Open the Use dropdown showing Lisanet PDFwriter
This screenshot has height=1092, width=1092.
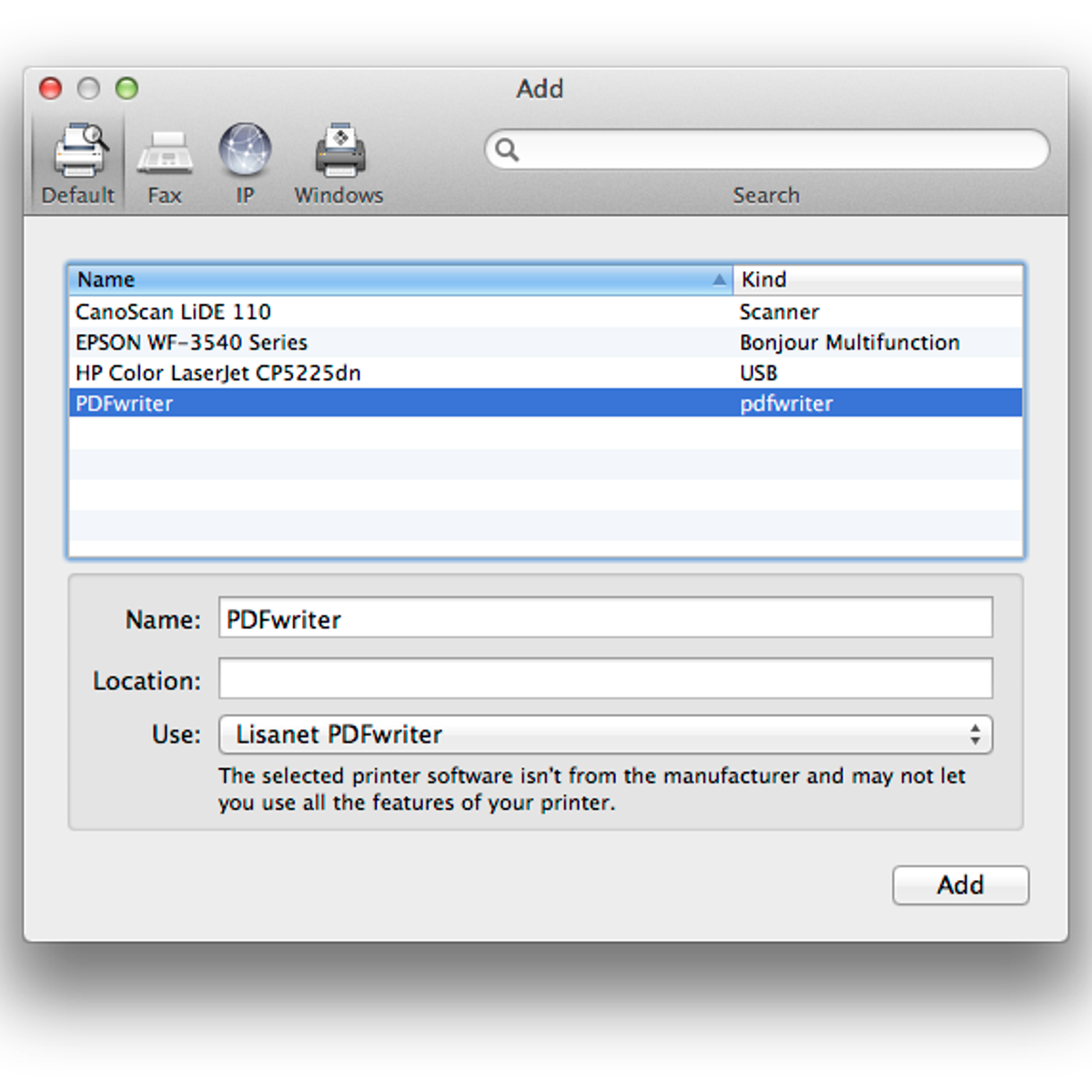(x=605, y=734)
